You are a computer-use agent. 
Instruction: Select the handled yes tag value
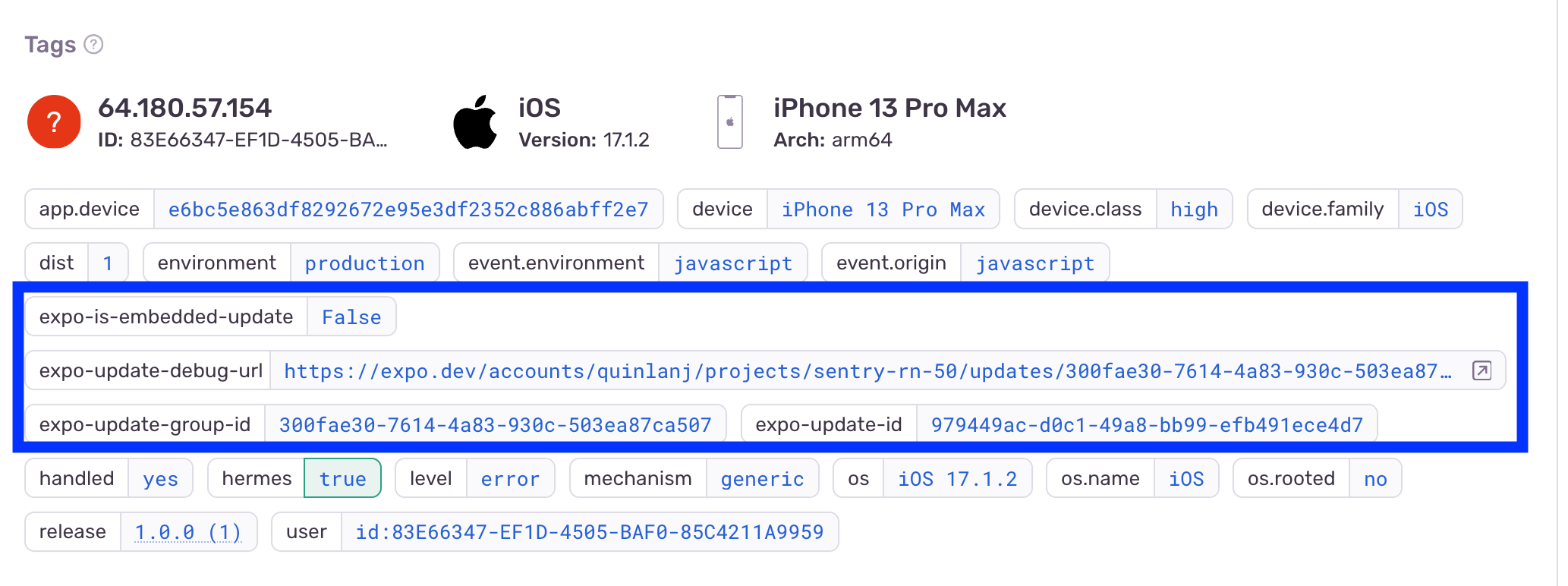click(159, 478)
